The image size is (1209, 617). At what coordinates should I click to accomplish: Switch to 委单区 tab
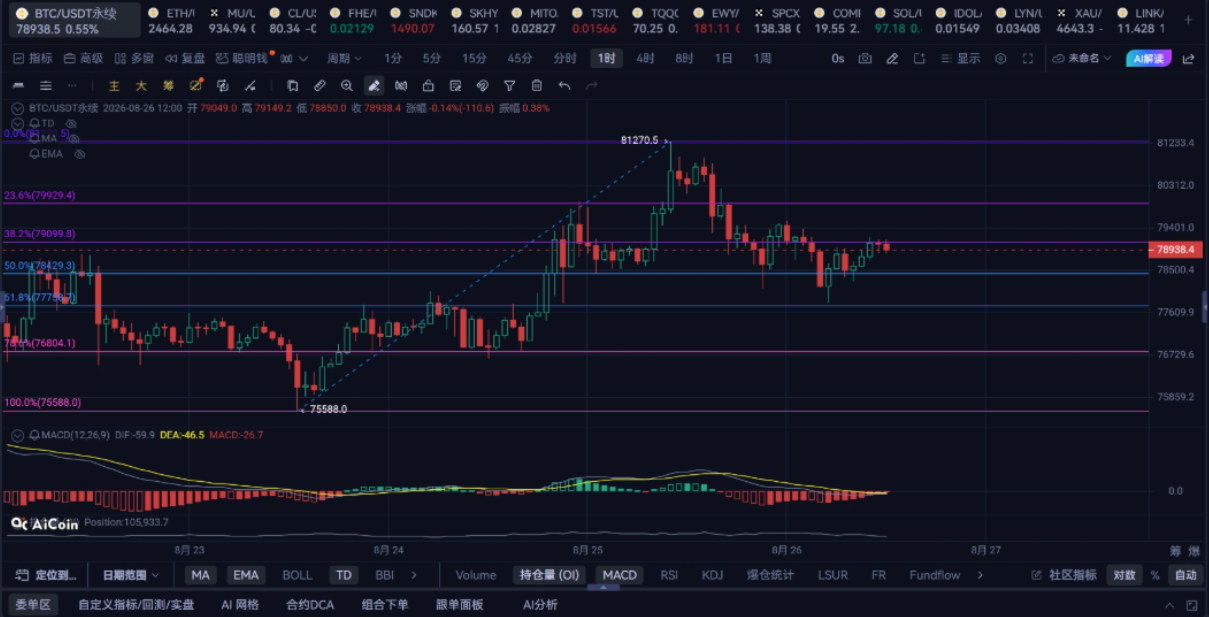pos(34,604)
